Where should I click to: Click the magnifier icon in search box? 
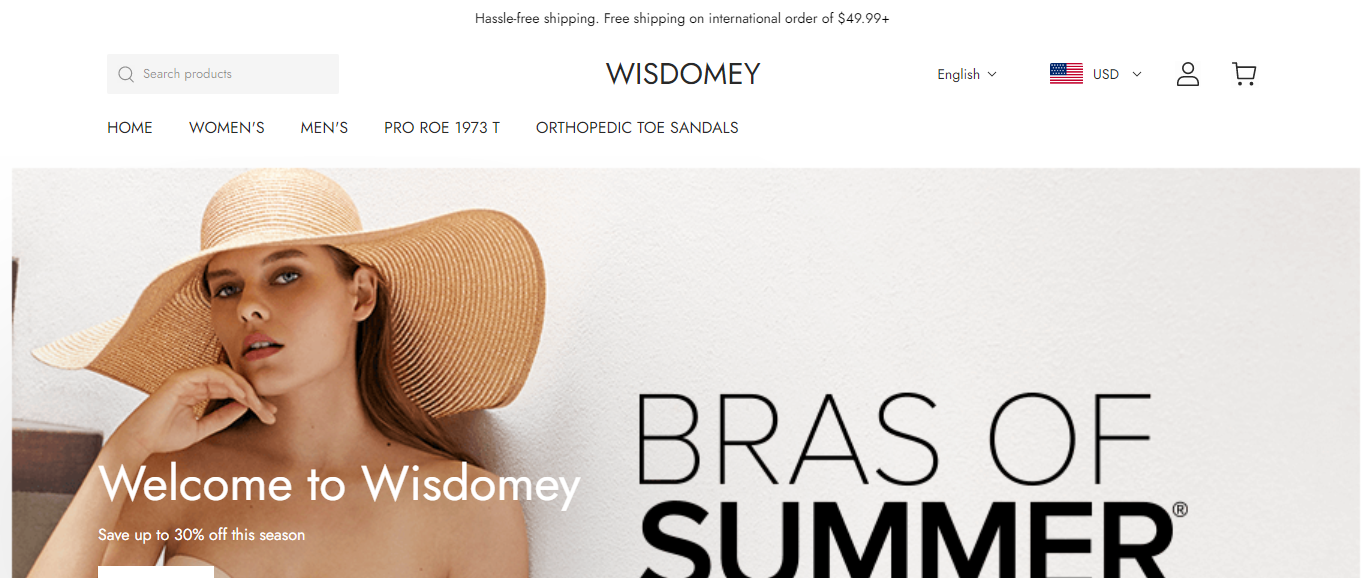(125, 74)
